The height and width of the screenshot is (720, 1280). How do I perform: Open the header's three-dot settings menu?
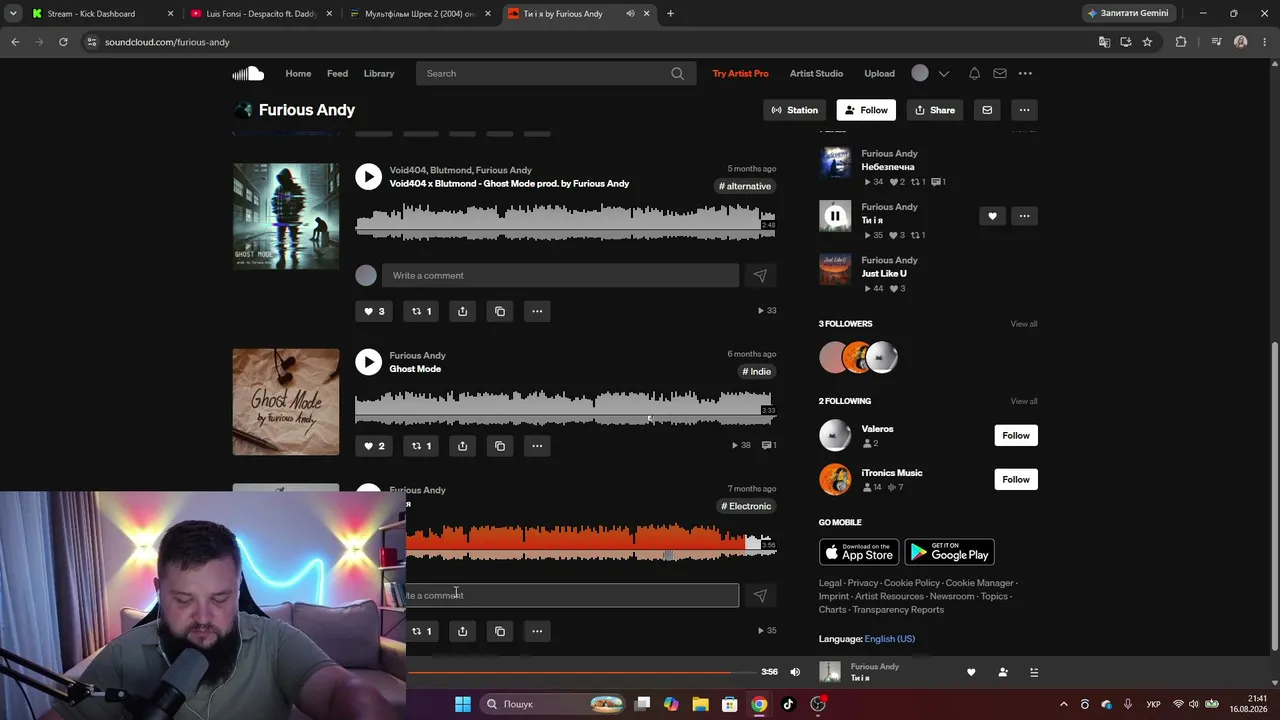point(1025,73)
